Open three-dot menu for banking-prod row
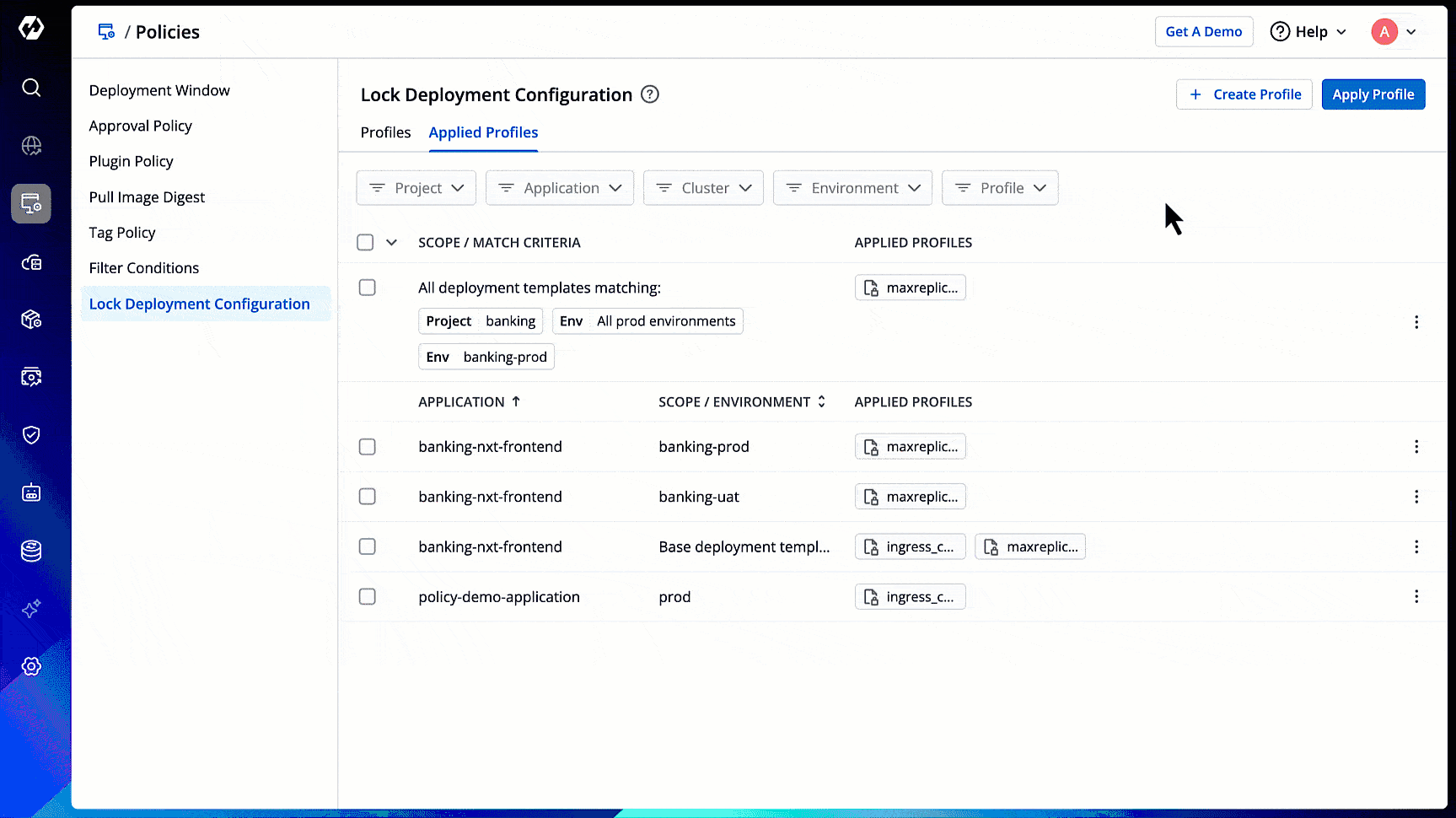This screenshot has height=818, width=1456. 1416,447
